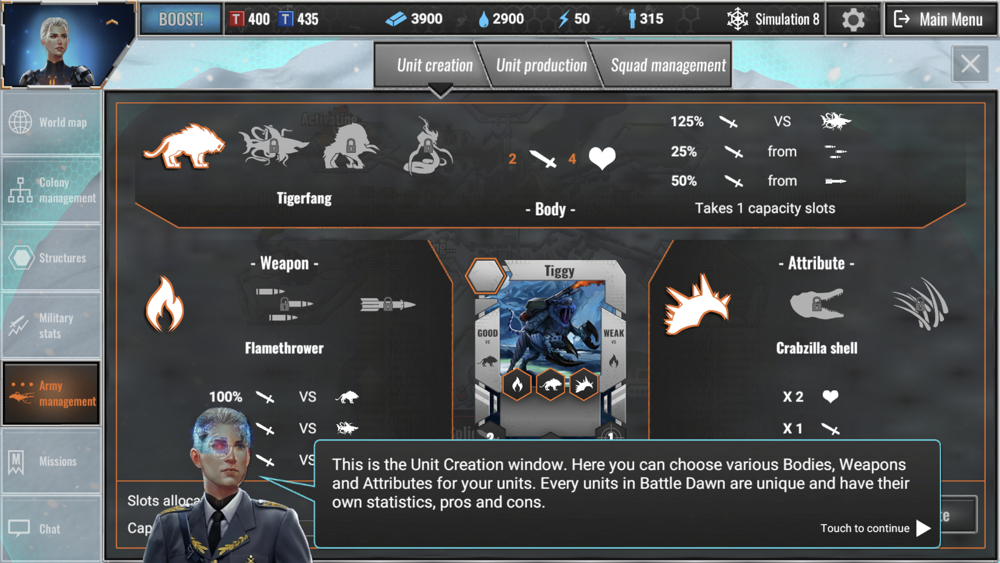The image size is (1000, 563).
Task: Choose the locked squid body icon
Action: pos(273,145)
